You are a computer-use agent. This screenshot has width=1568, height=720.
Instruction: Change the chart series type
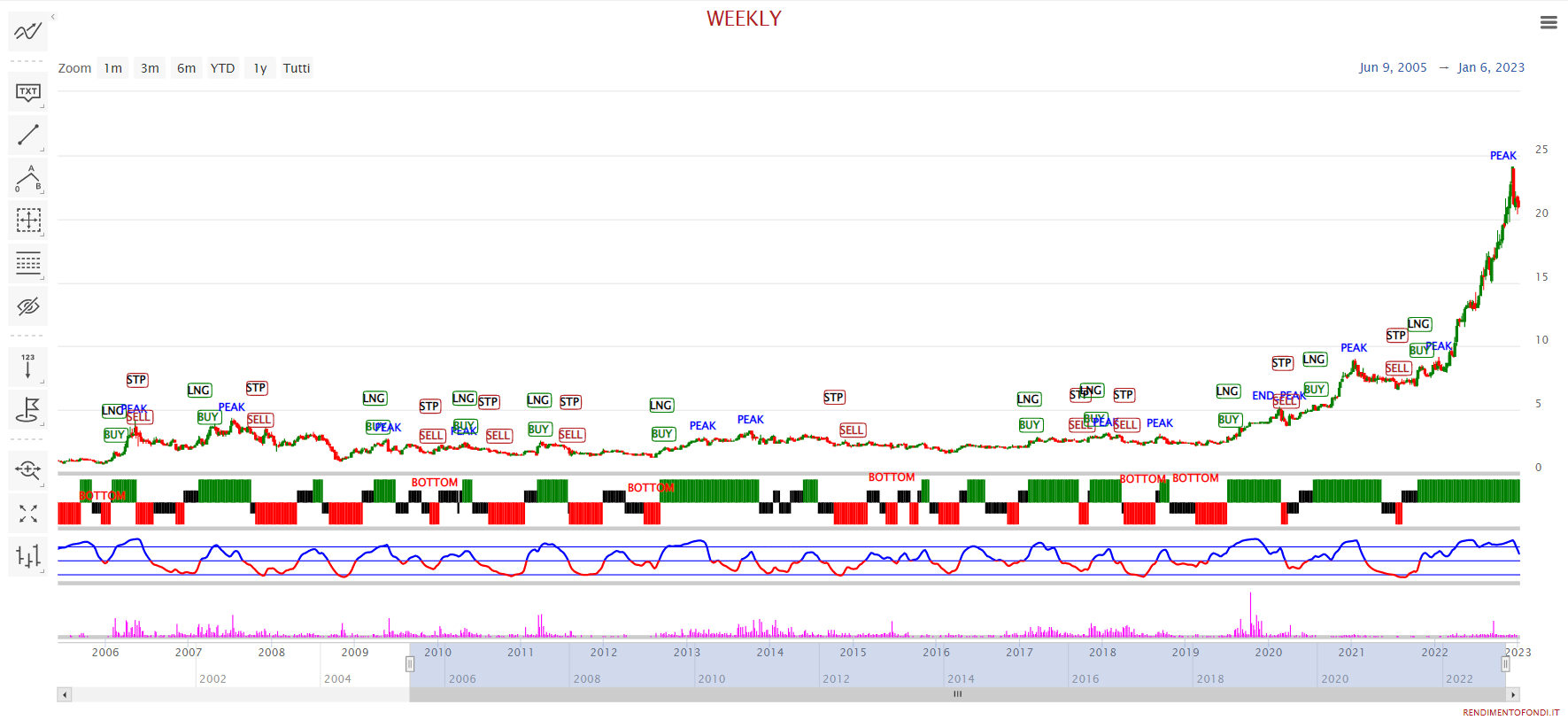click(x=27, y=556)
